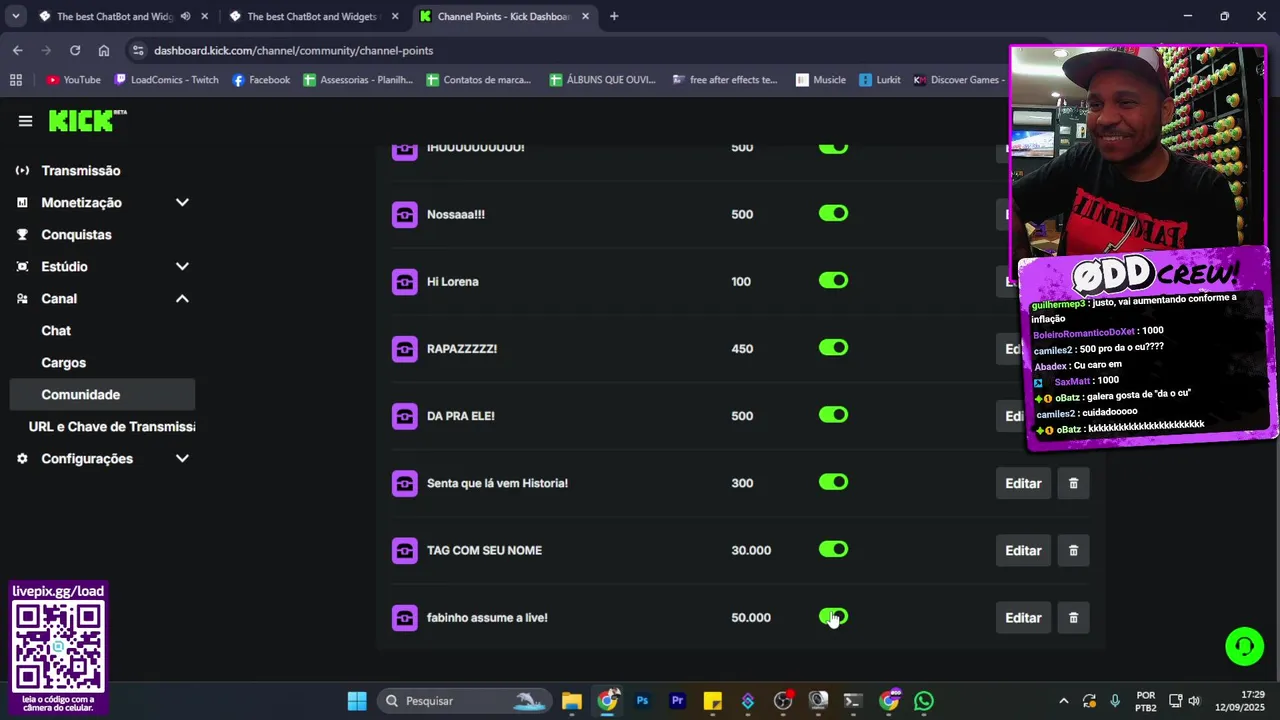Disable the DA PRA ELE! reward toggle
This screenshot has width=1280, height=720.
[x=833, y=414]
